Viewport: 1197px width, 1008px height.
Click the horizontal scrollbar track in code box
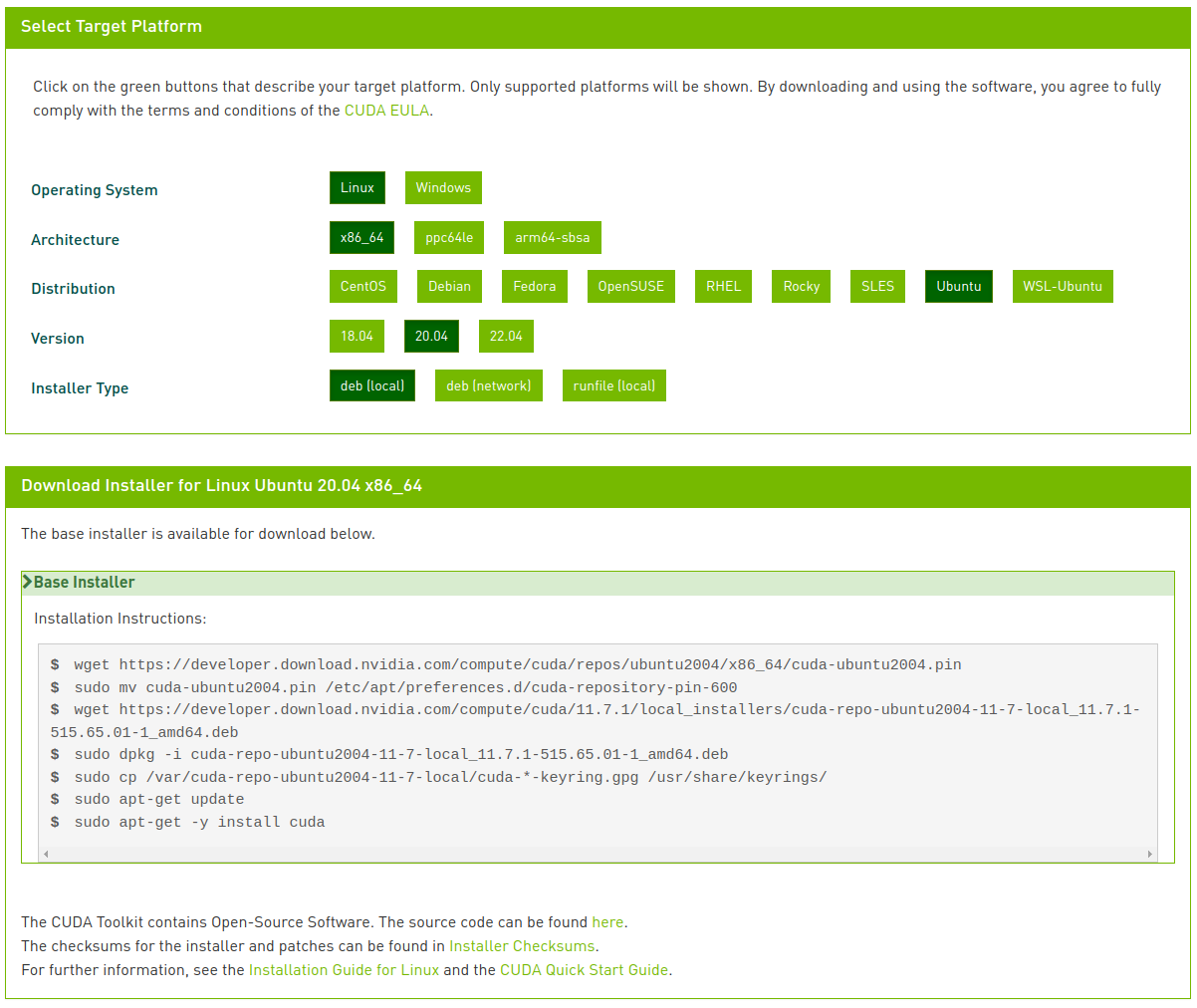pos(598,854)
